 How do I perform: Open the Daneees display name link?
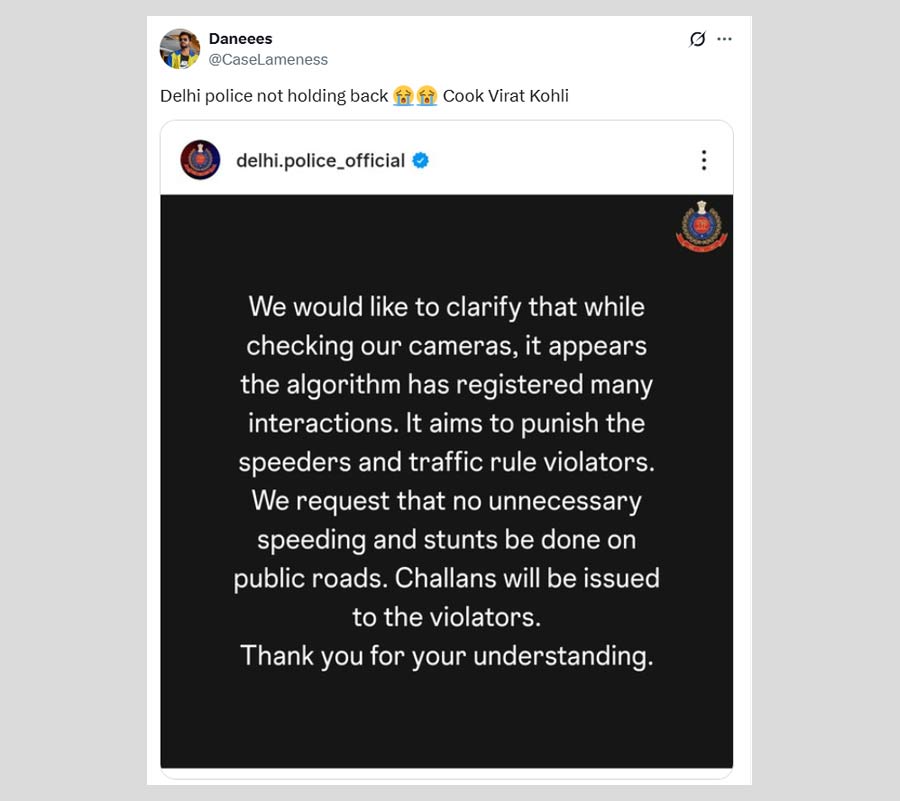click(x=240, y=39)
